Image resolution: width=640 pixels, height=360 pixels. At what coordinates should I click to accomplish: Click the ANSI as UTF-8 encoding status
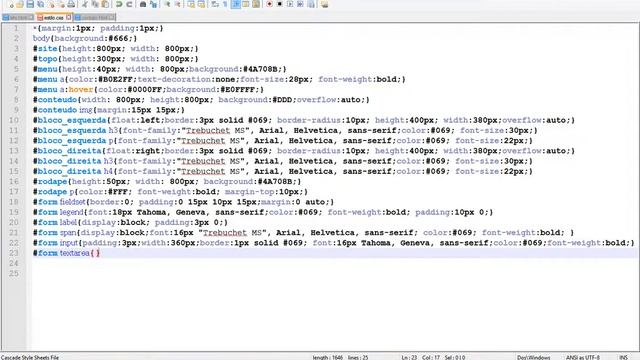pyautogui.click(x=582, y=357)
